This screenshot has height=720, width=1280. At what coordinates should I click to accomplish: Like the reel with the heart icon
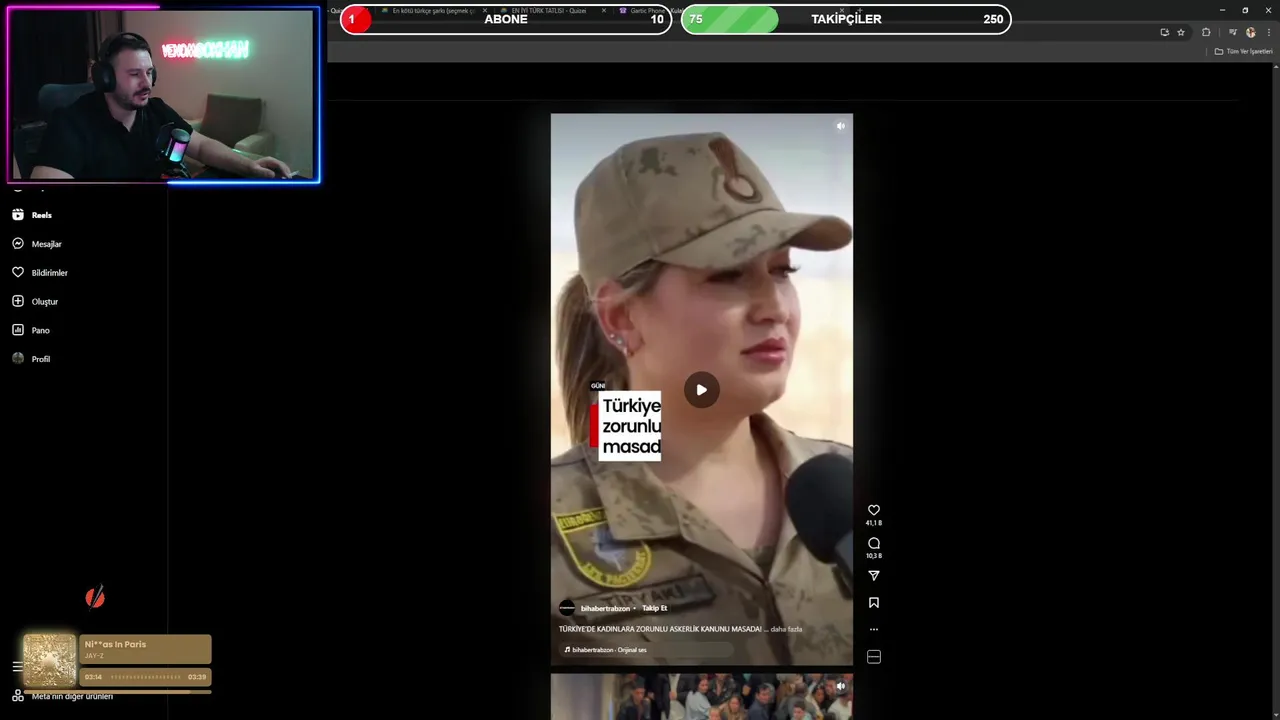[873, 510]
